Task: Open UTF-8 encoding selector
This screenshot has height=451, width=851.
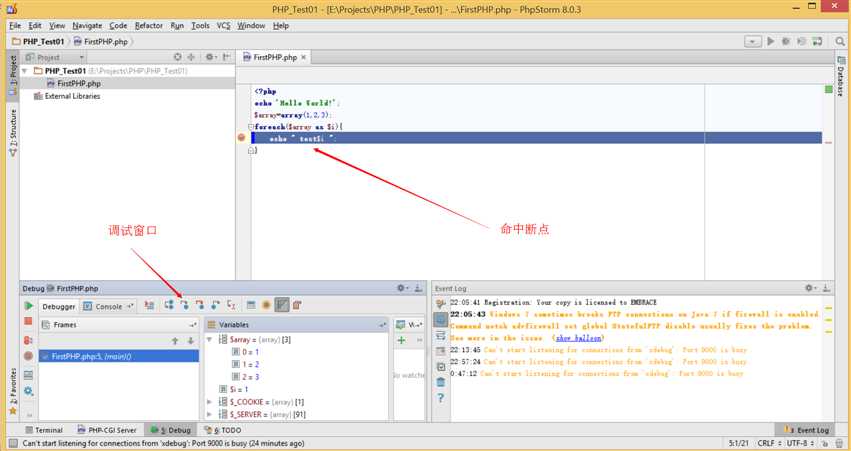Action: click(801, 443)
